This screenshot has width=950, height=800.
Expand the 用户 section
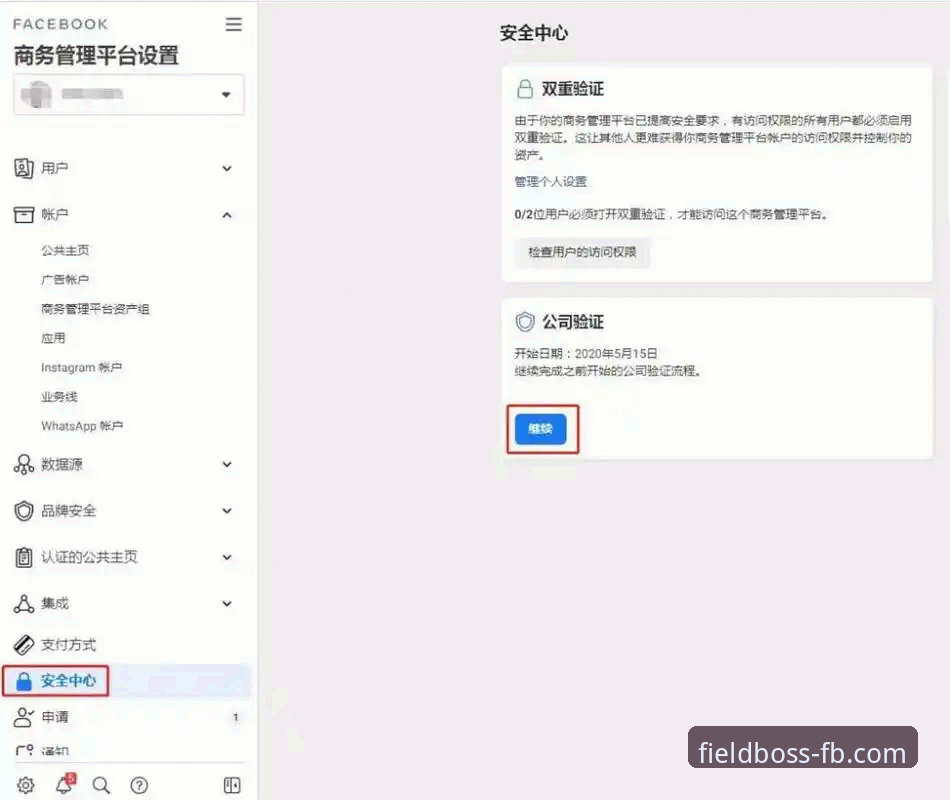tap(227, 168)
